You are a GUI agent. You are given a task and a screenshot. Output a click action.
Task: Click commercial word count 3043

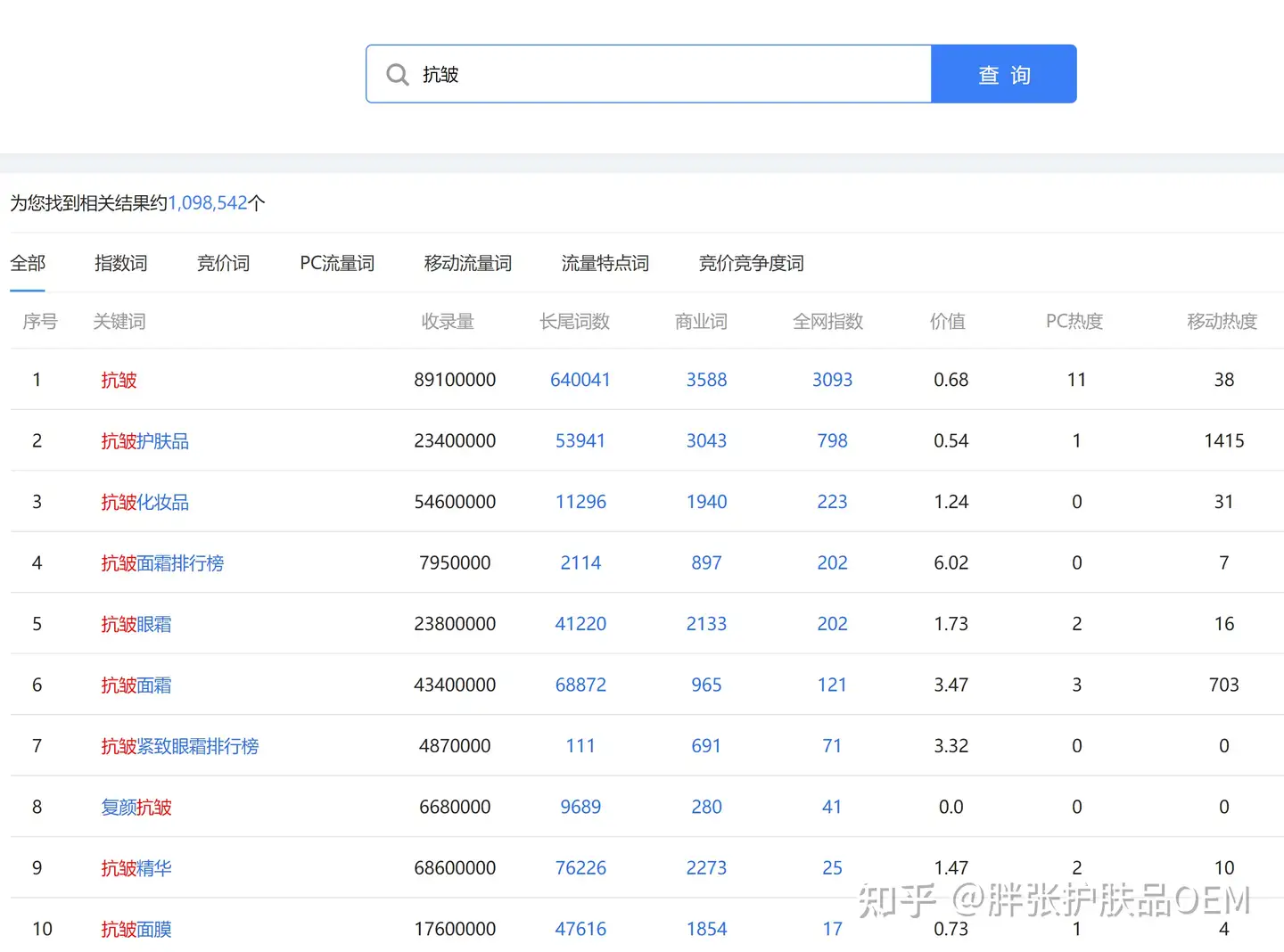tap(706, 441)
